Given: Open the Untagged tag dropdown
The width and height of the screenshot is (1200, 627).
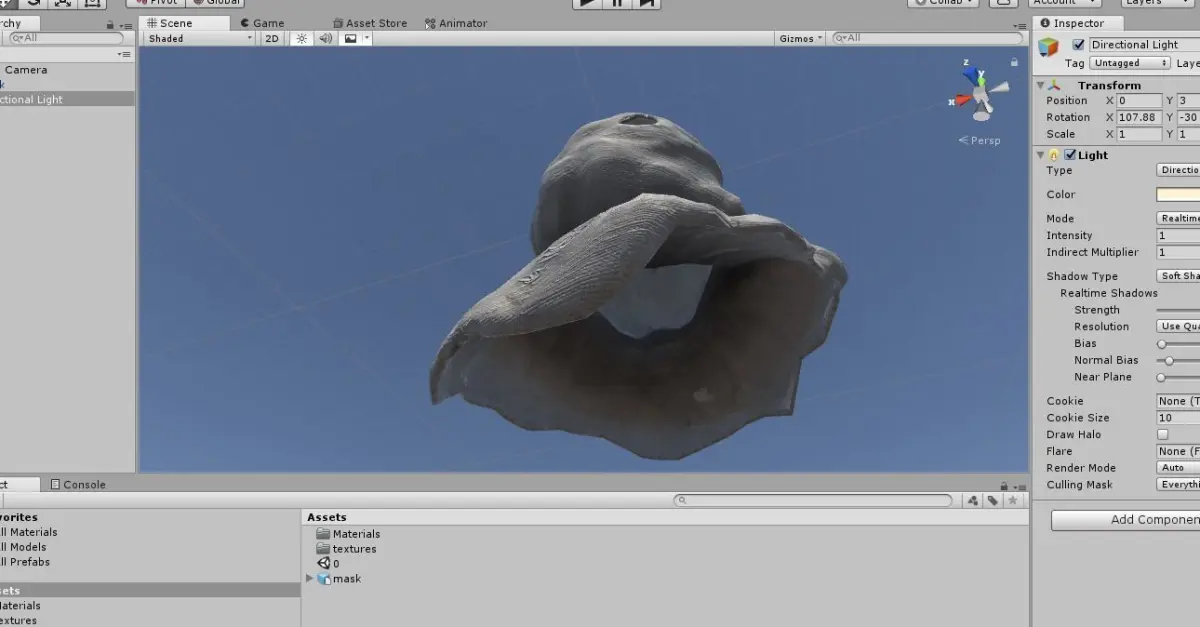Looking at the screenshot, I should [x=1130, y=63].
